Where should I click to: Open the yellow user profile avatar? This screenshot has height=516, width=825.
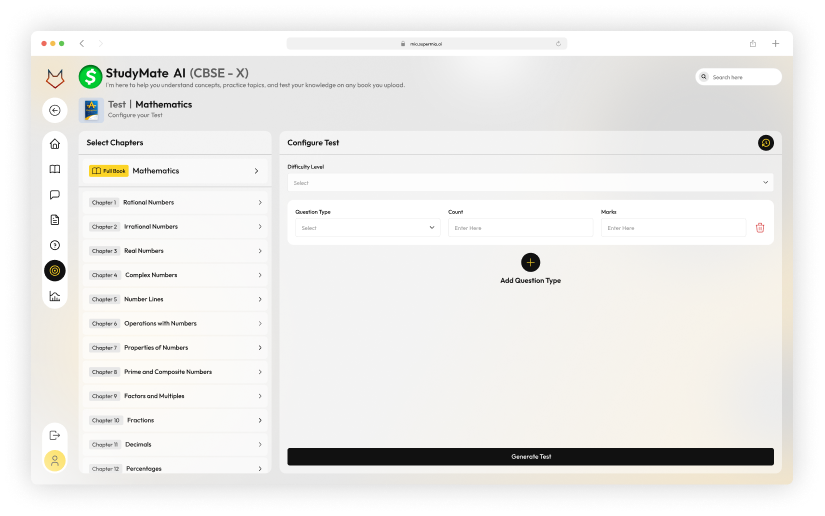pyautogui.click(x=55, y=461)
